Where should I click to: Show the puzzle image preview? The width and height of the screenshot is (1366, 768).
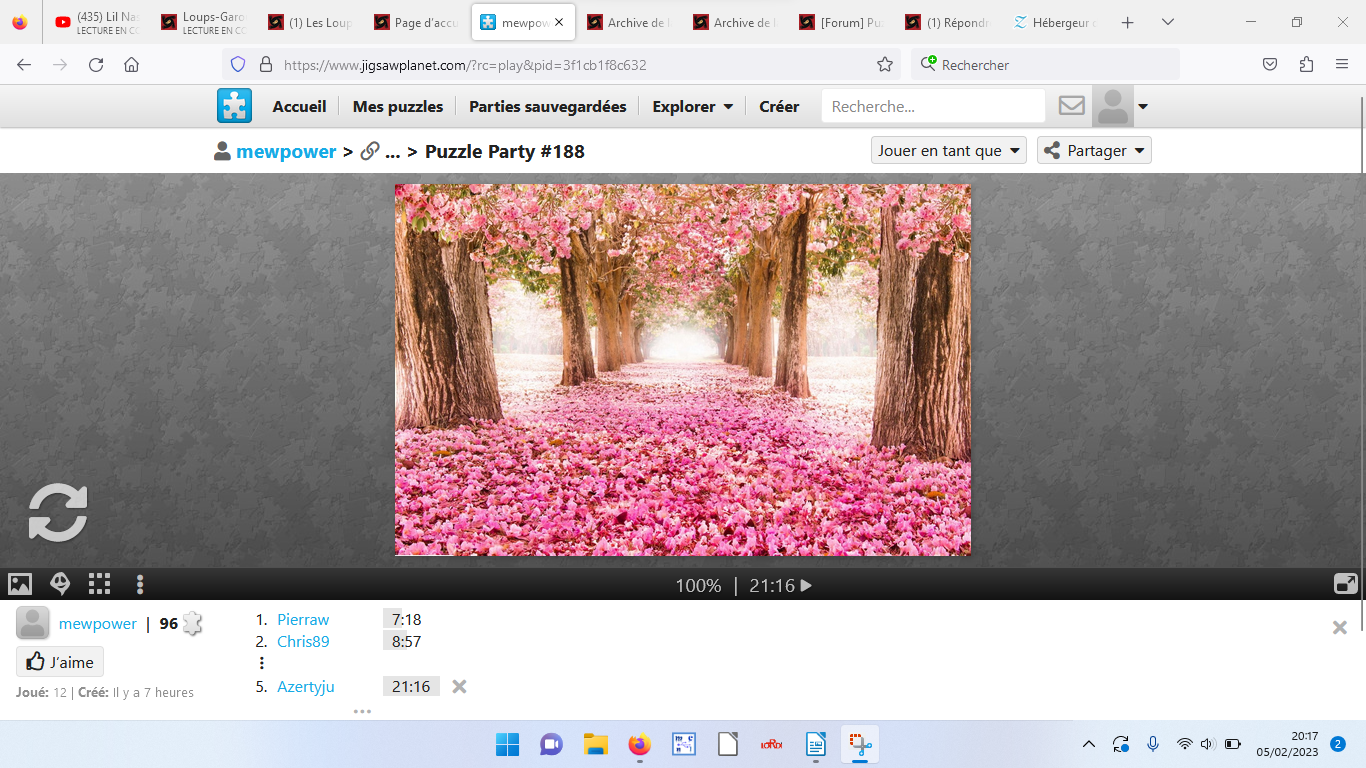20,584
